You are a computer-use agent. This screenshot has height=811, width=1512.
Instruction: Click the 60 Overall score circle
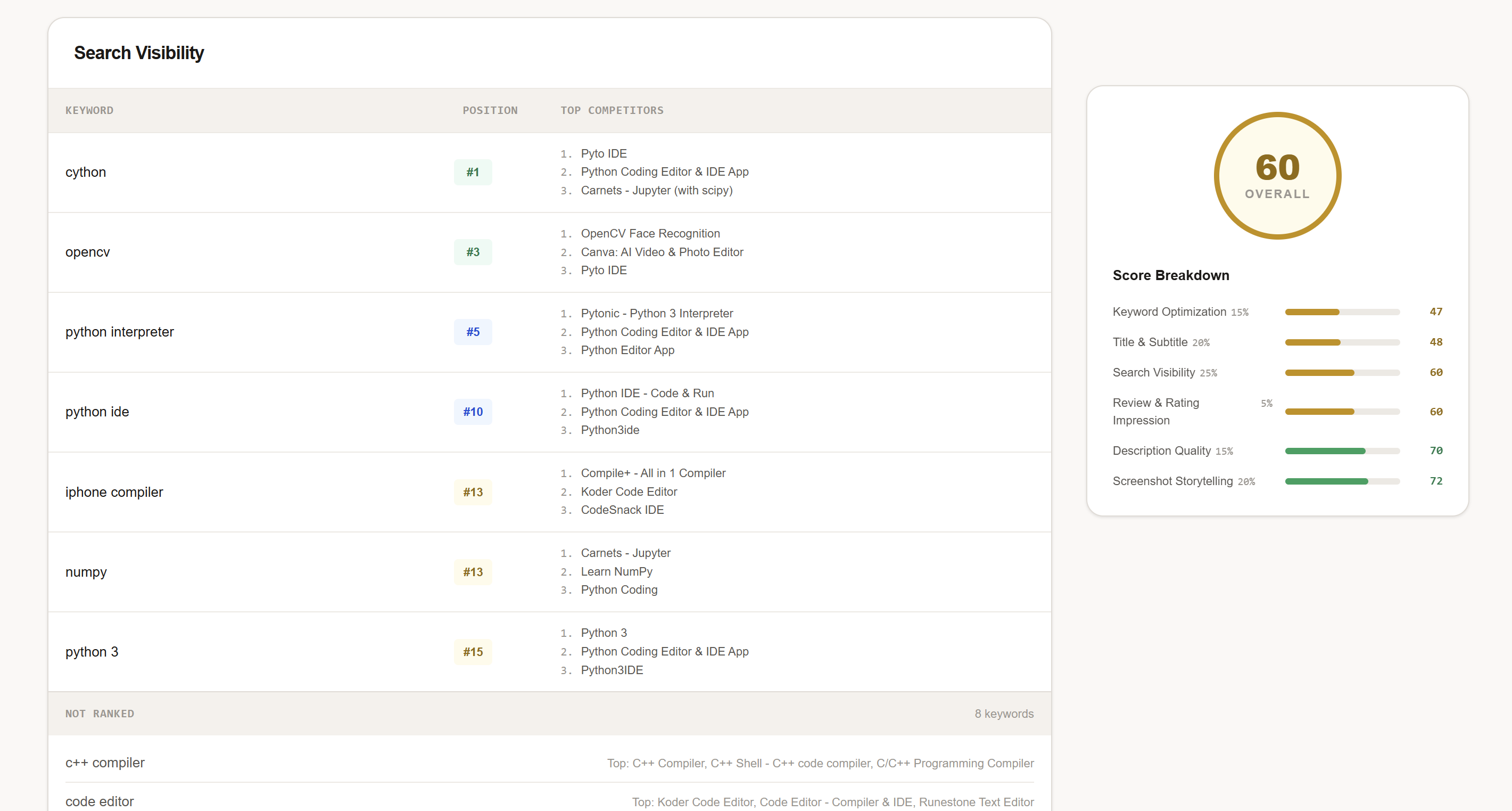coord(1277,176)
